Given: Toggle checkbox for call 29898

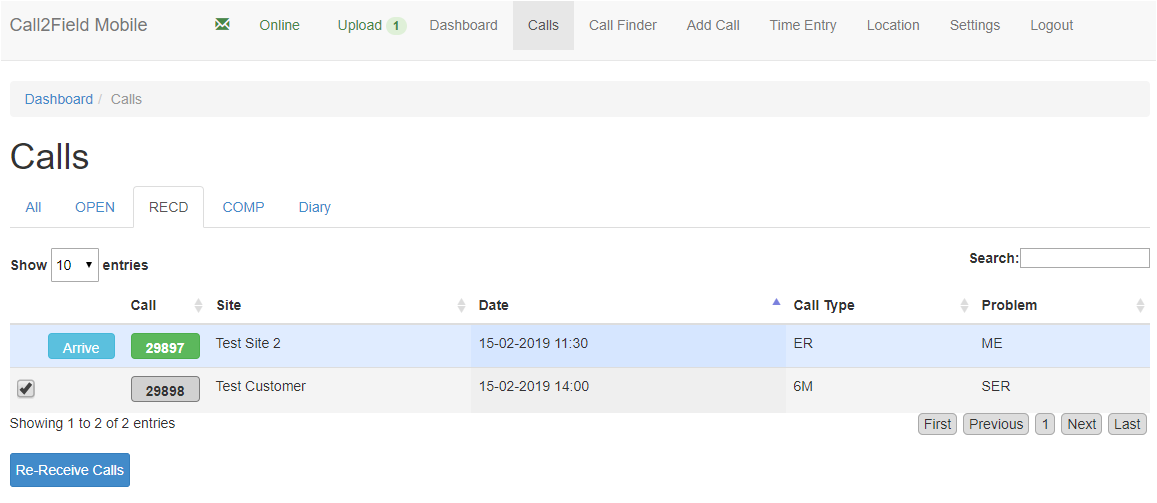Looking at the screenshot, I should (x=26, y=388).
